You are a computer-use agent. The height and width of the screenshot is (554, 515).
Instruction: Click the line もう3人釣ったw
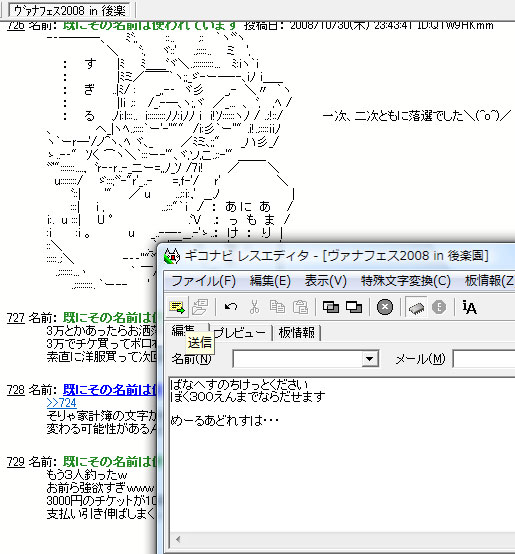[87, 475]
